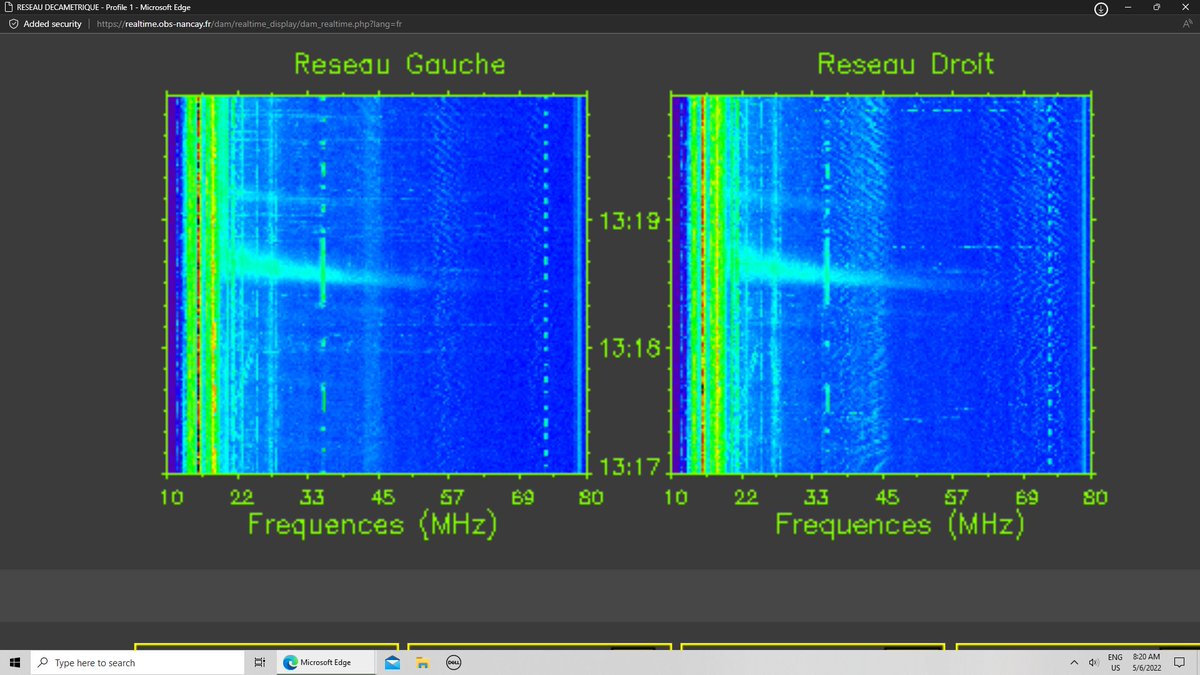Open the Downloads icon in the title bar
Screen dimensions: 1200x675
click(1100, 8)
